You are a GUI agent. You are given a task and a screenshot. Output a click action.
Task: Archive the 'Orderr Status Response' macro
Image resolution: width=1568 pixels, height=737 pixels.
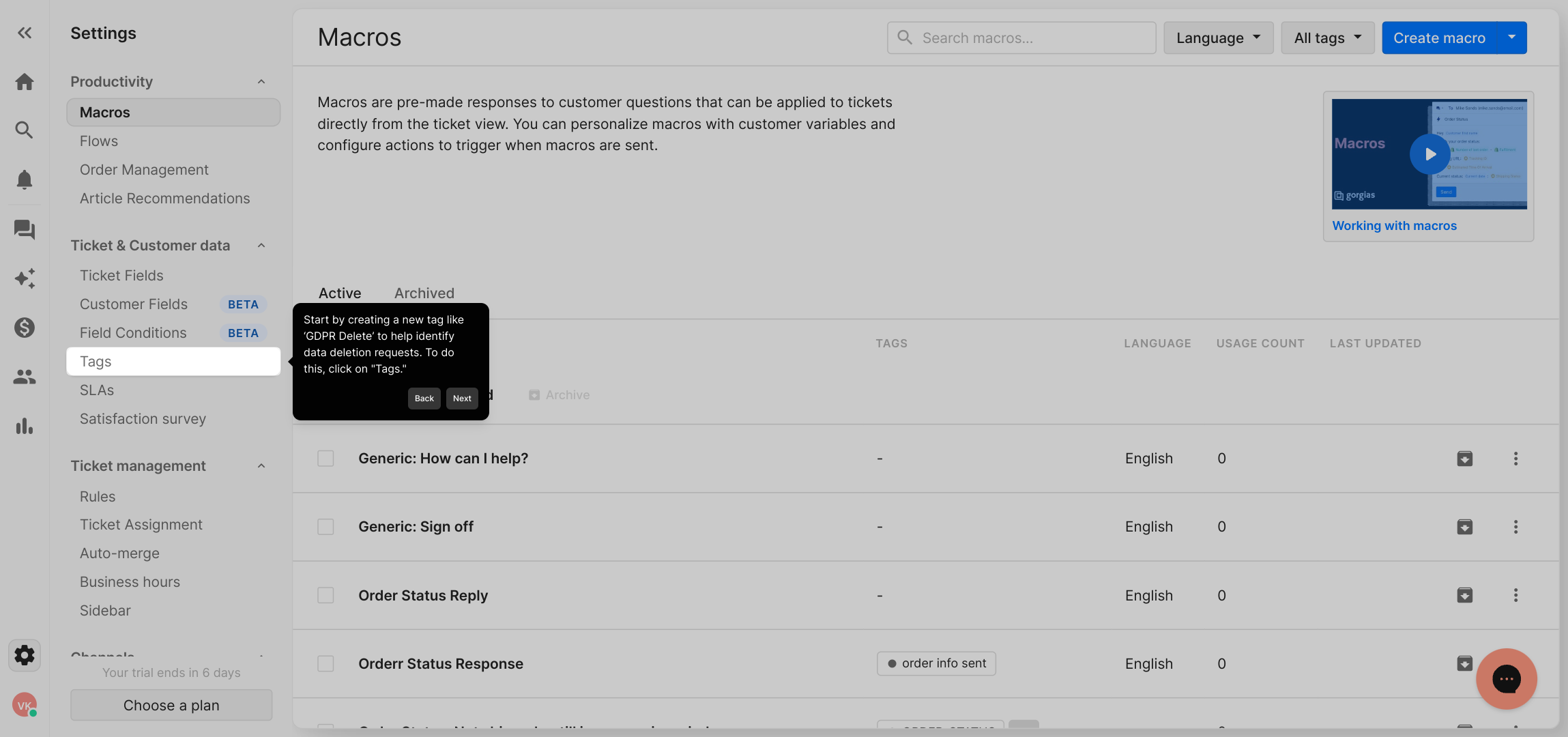point(1464,663)
